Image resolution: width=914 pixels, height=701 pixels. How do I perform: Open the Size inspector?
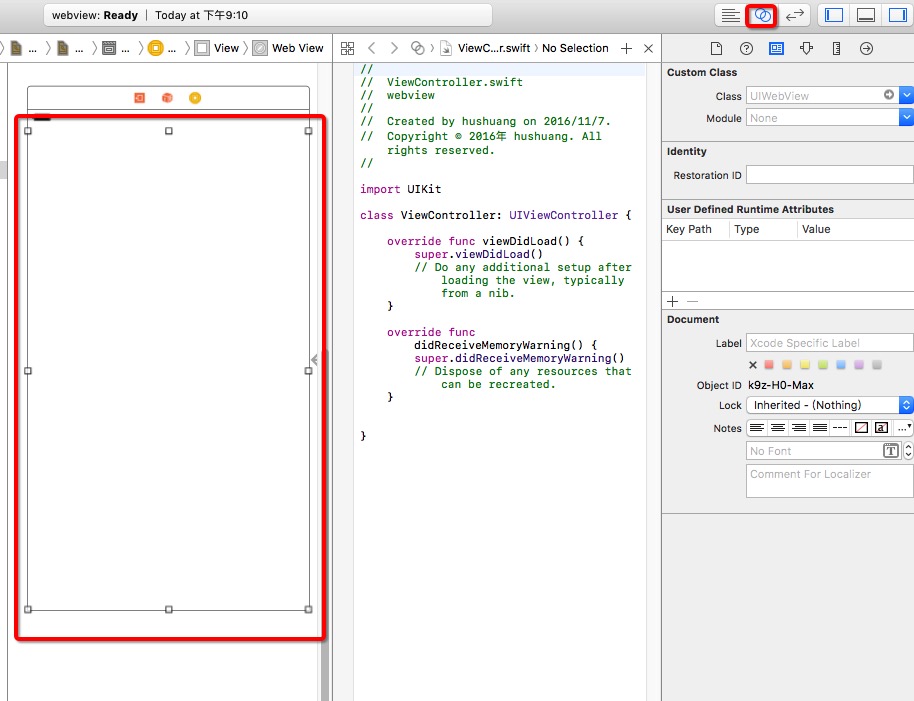click(836, 48)
